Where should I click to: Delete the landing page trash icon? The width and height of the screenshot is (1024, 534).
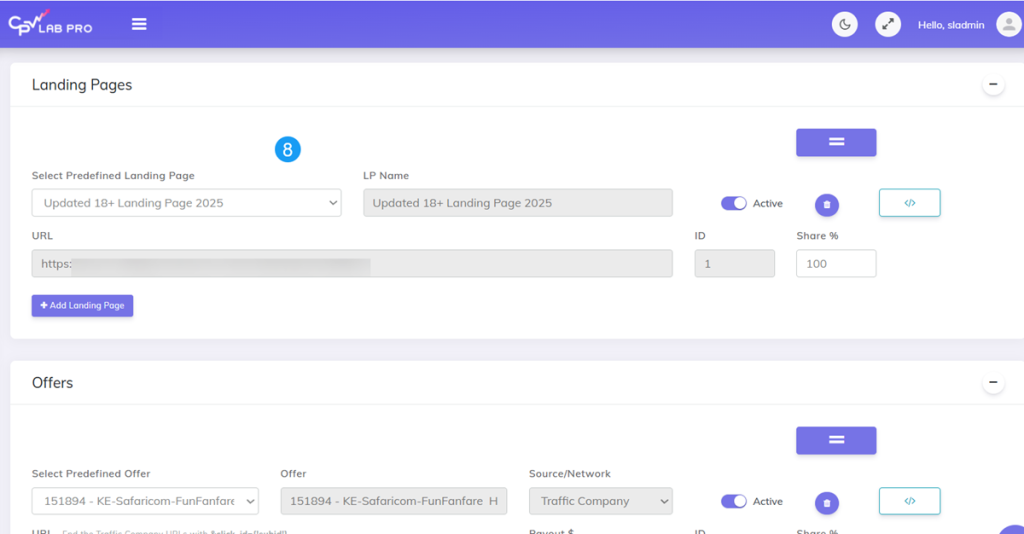coord(827,205)
